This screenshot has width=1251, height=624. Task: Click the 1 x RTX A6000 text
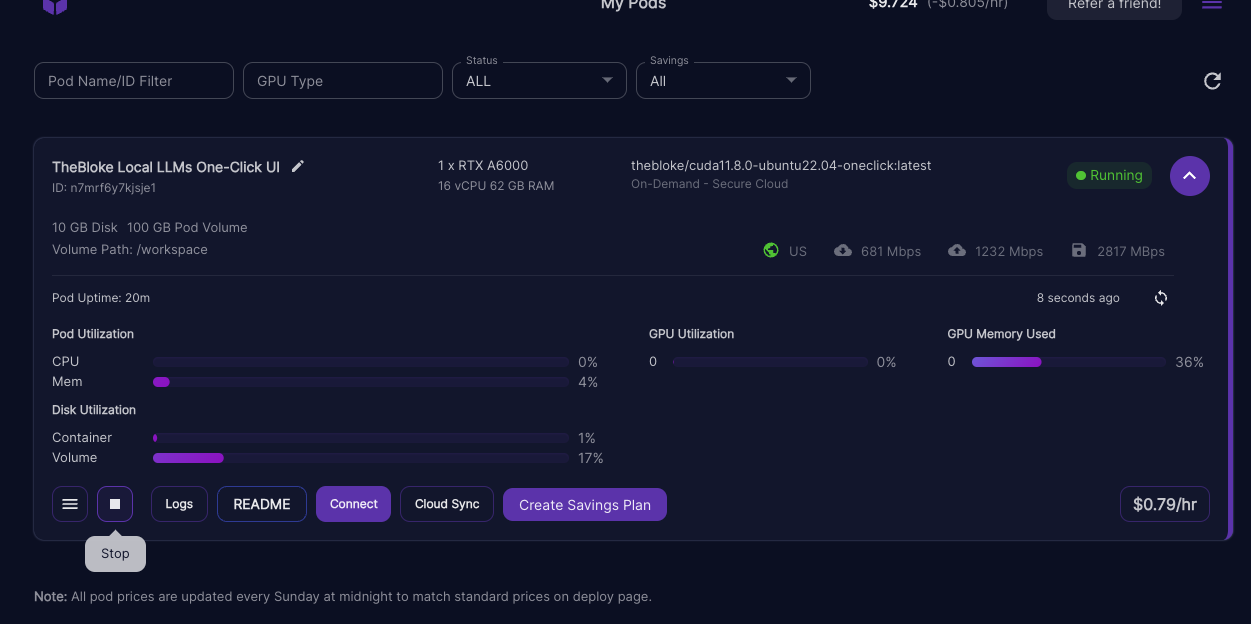coord(483,166)
